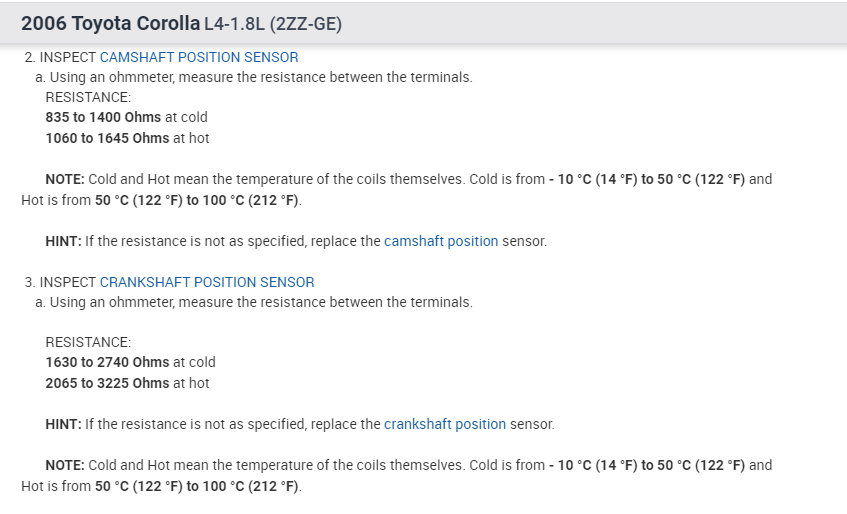Click the '1630 to 2740 Ohms' cold value
This screenshot has width=847, height=514.
[x=107, y=362]
